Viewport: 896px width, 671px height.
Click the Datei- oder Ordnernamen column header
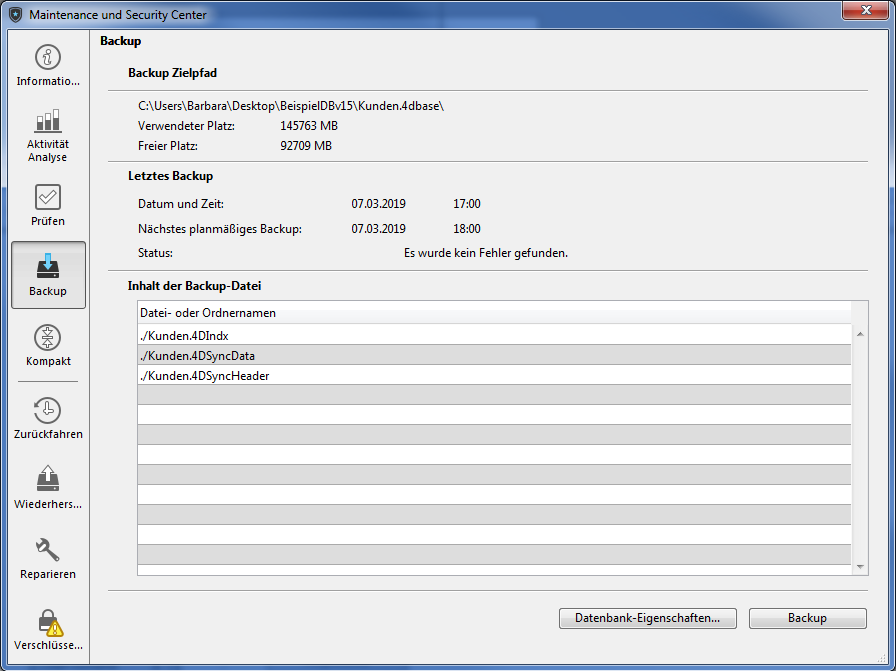tap(494, 312)
